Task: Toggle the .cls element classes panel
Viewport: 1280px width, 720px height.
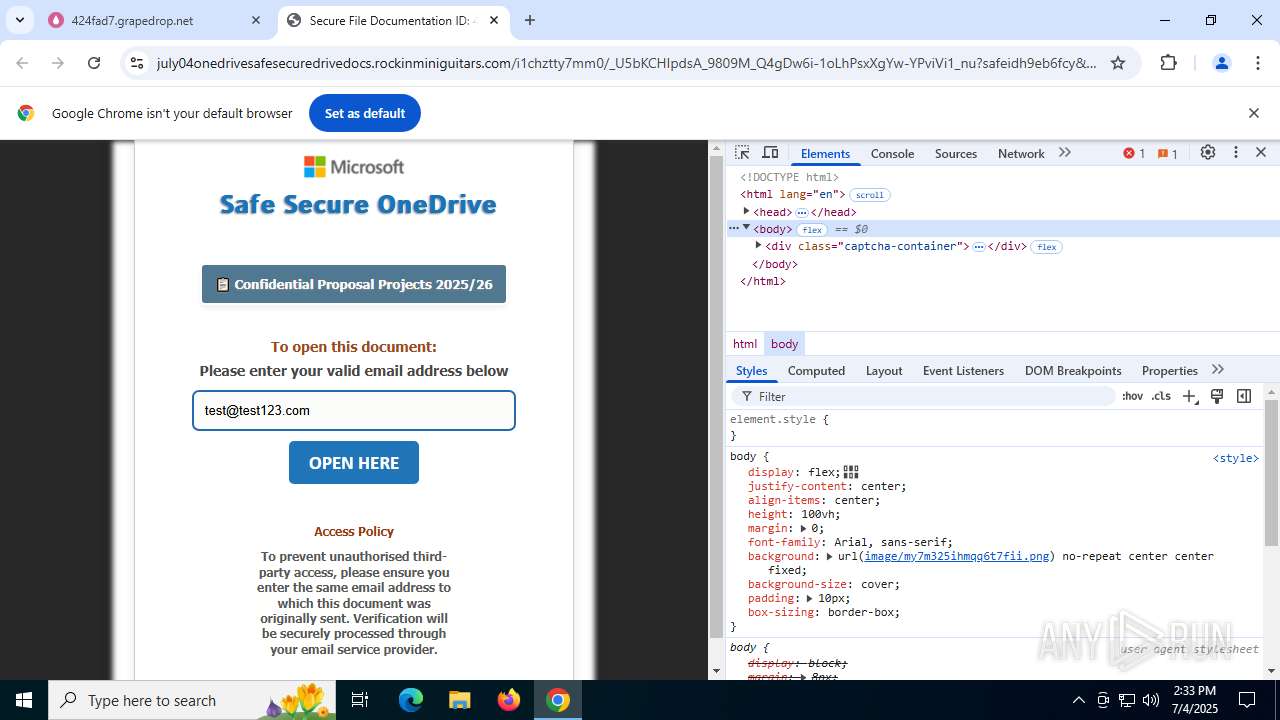Action: click(x=1161, y=397)
